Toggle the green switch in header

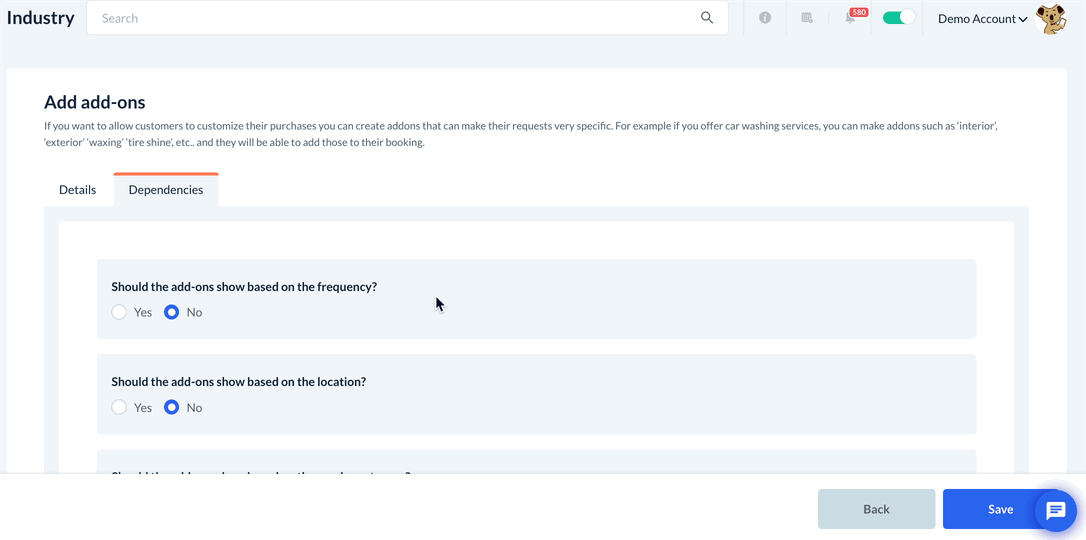[898, 18]
